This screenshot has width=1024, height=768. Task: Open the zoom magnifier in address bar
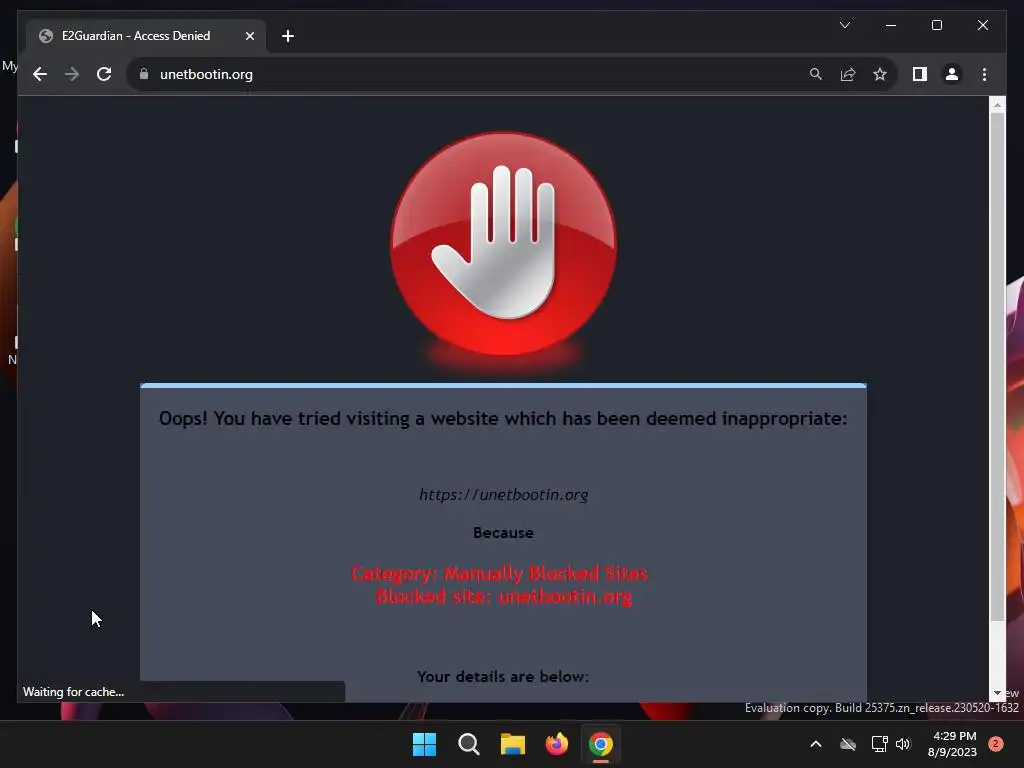(816, 74)
